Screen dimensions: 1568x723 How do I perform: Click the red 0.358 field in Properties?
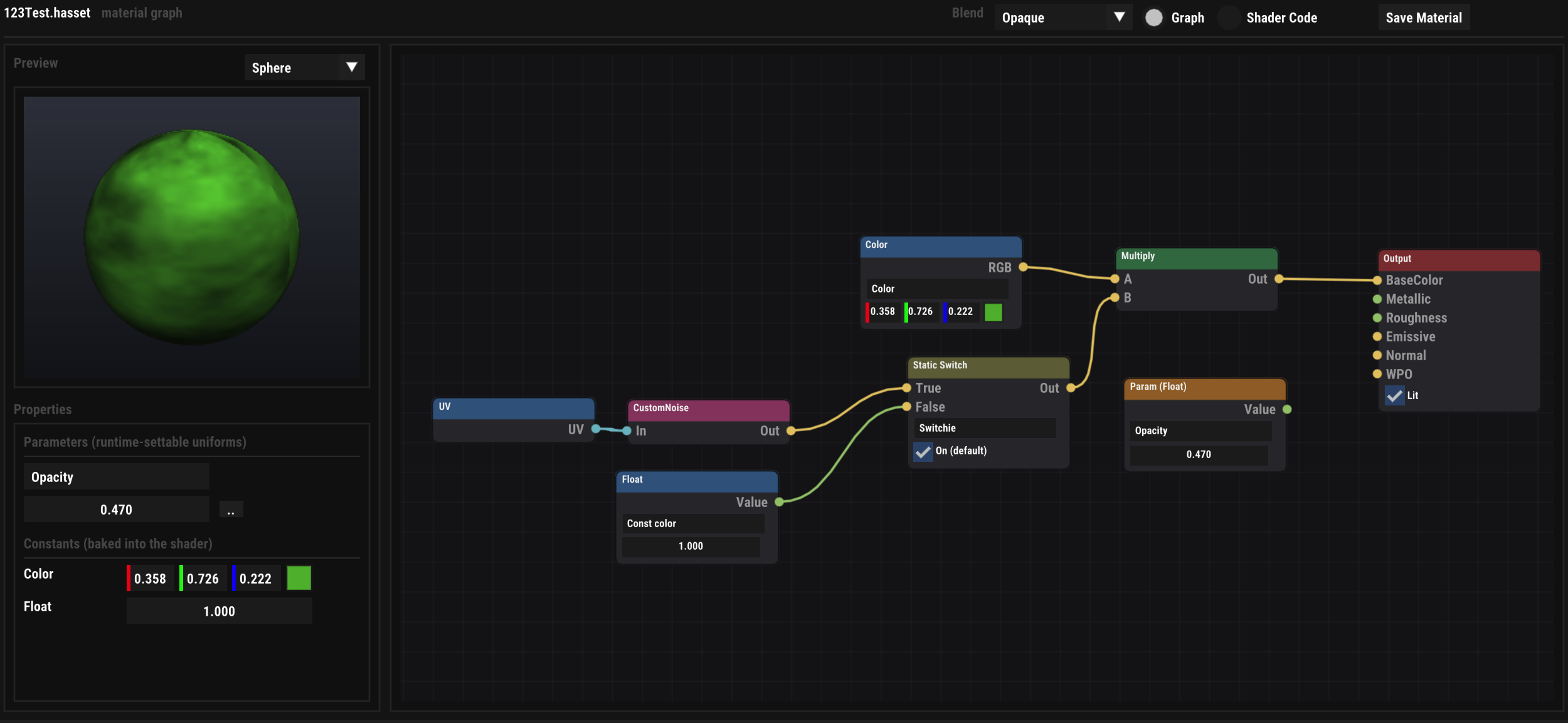click(151, 578)
